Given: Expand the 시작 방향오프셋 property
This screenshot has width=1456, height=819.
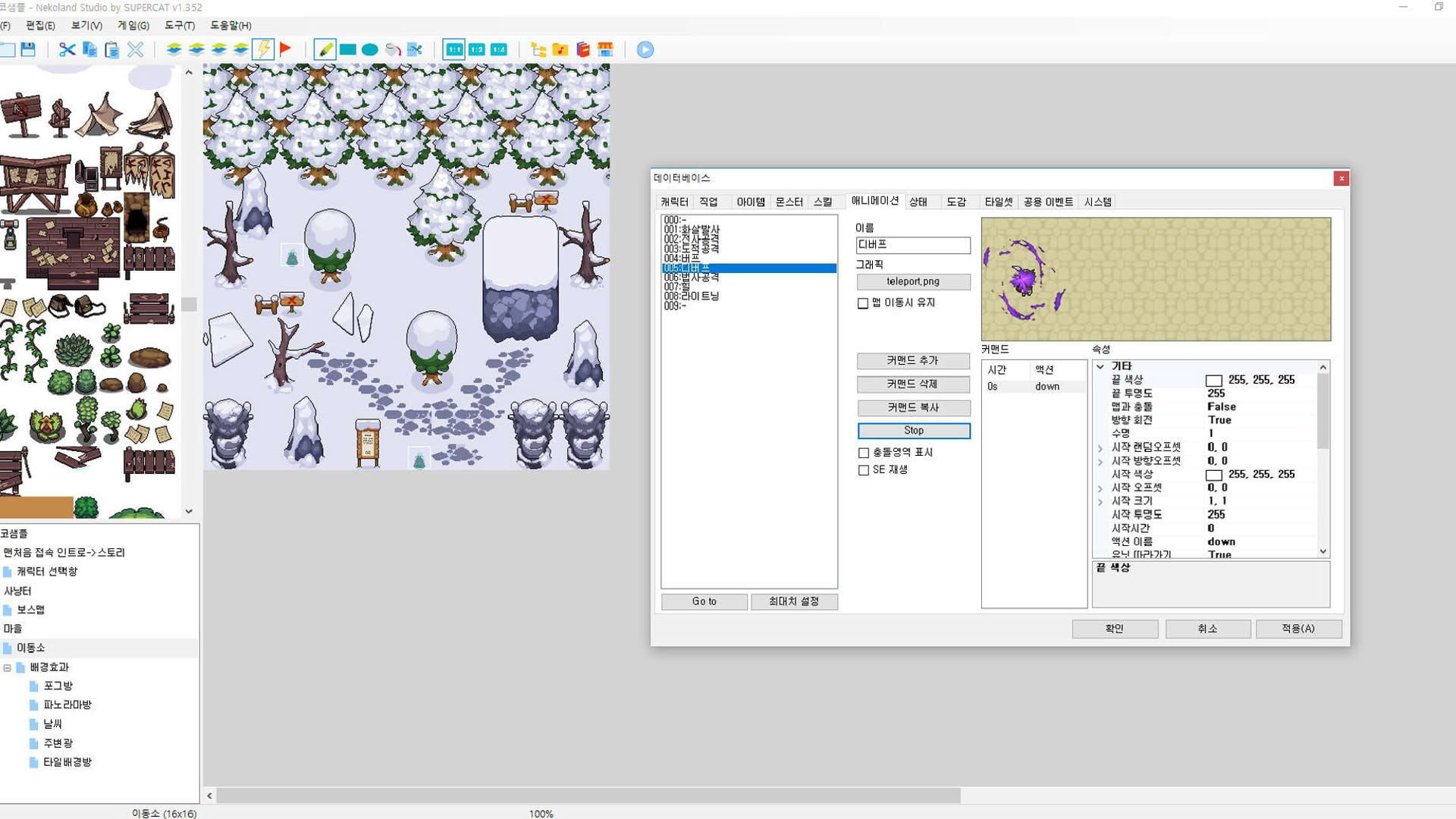Looking at the screenshot, I should pos(1100,462).
